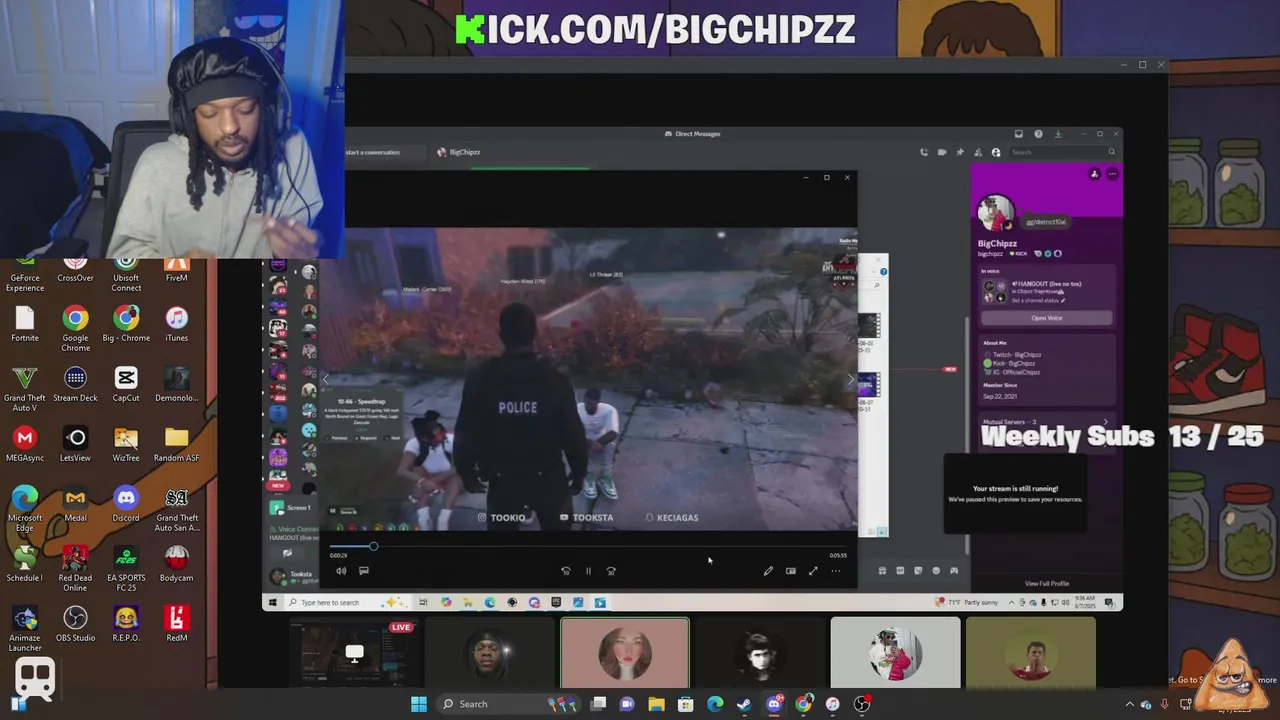Select the participant tile with the olive-yellow background
1280x720 pixels.
point(1031,653)
